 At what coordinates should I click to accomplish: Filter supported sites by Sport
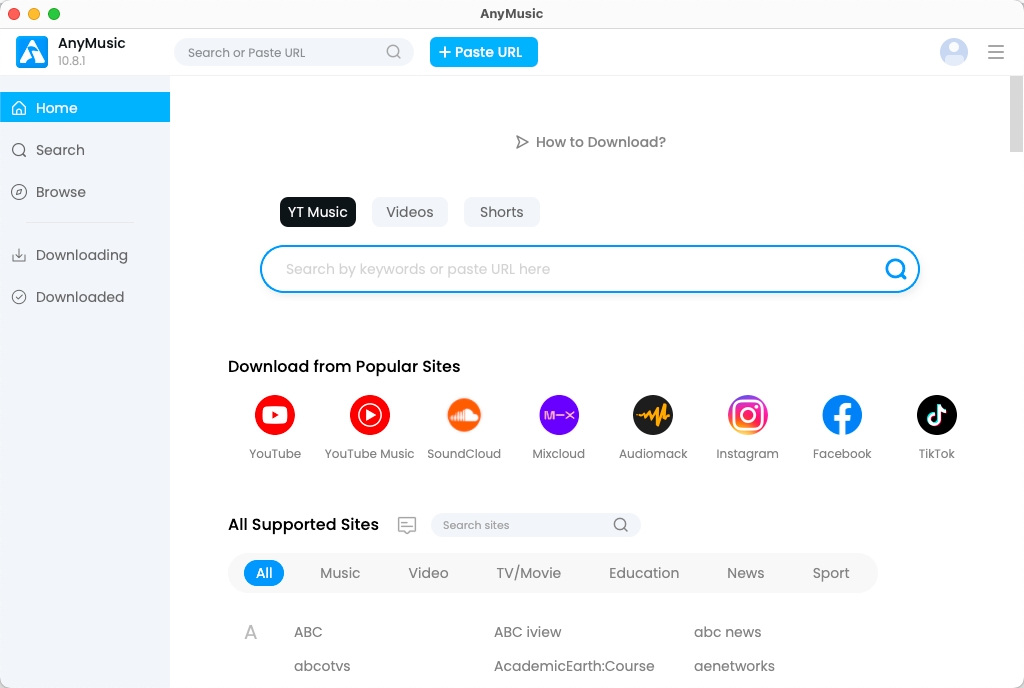point(831,573)
